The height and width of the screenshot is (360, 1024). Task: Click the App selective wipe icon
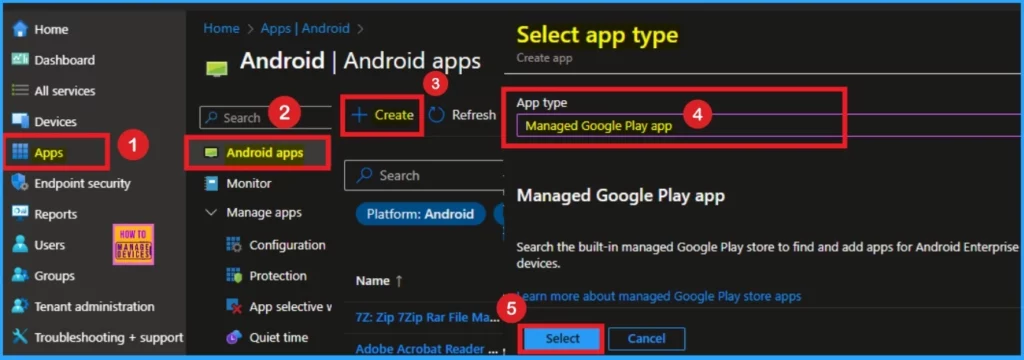point(233,306)
